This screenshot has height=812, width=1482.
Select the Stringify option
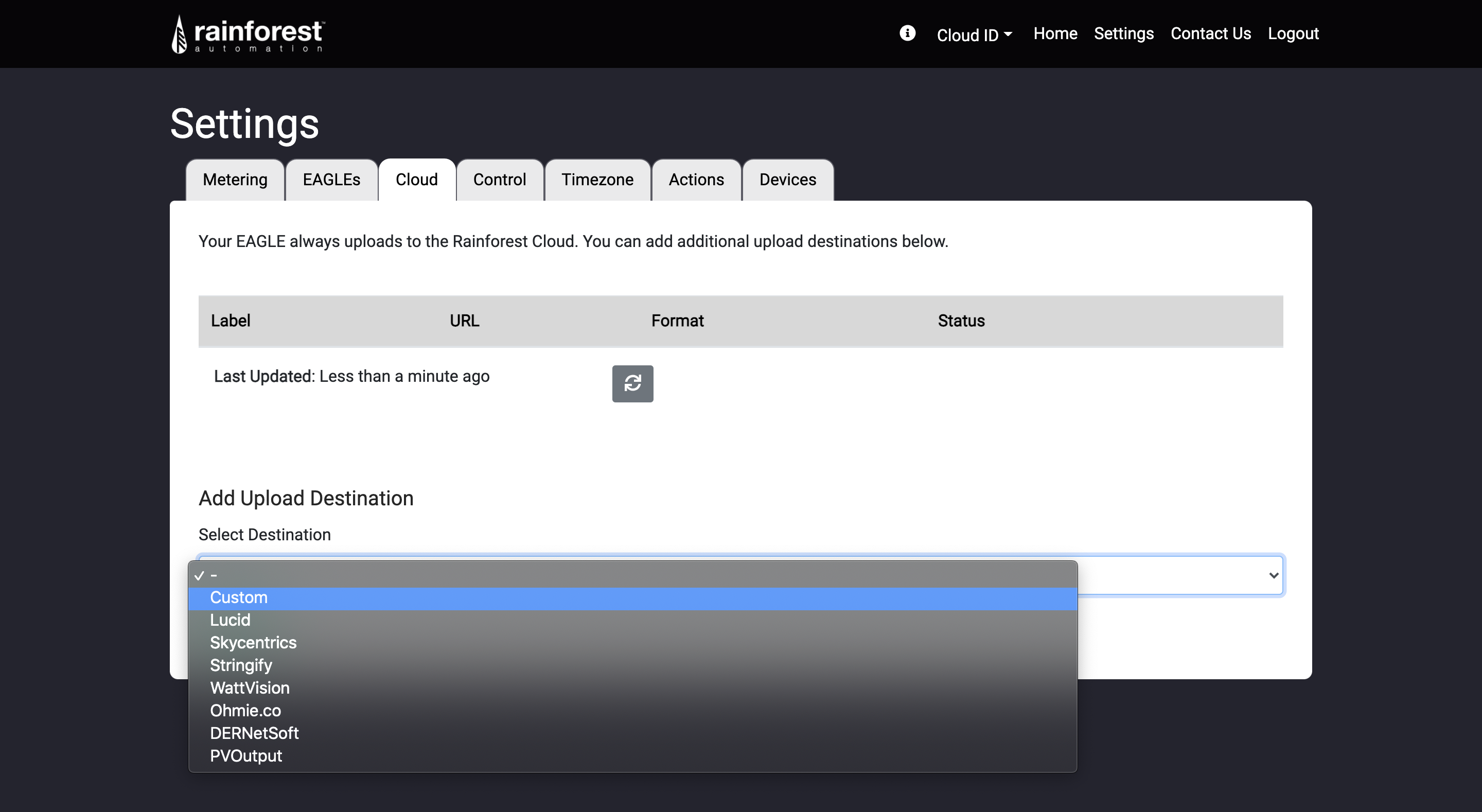tap(240, 665)
